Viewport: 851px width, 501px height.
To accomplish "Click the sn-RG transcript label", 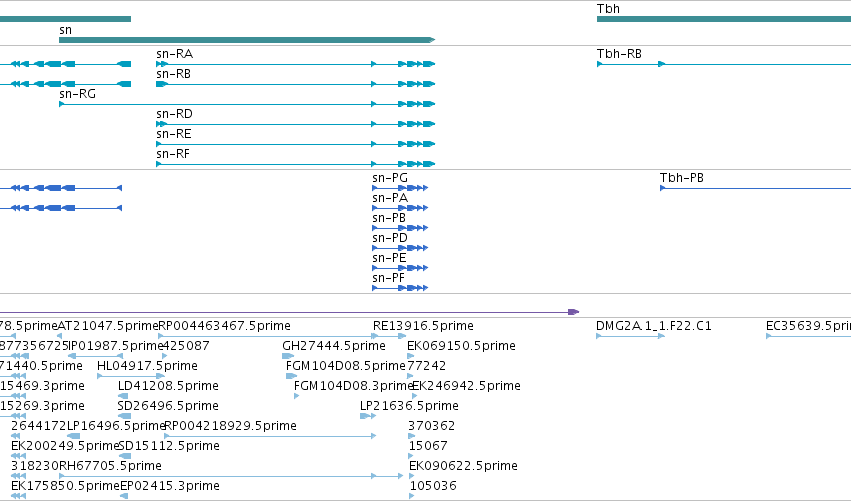I will coord(78,94).
